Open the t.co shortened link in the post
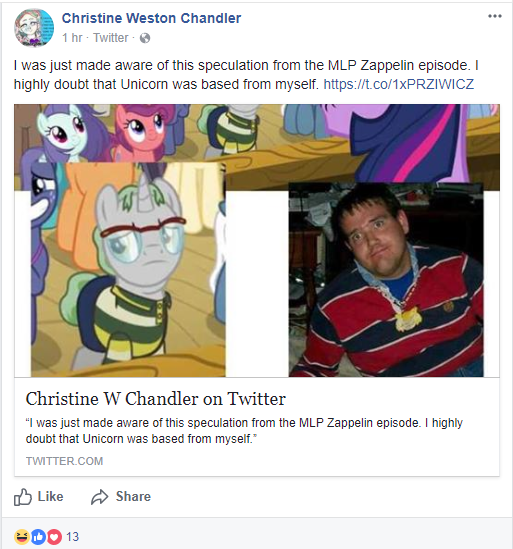The image size is (513, 549). (398, 84)
